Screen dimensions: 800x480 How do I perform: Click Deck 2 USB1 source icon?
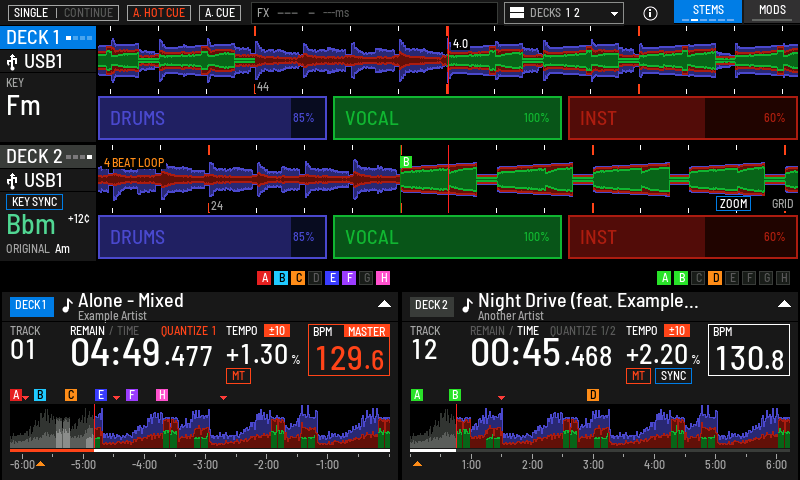click(x=12, y=181)
